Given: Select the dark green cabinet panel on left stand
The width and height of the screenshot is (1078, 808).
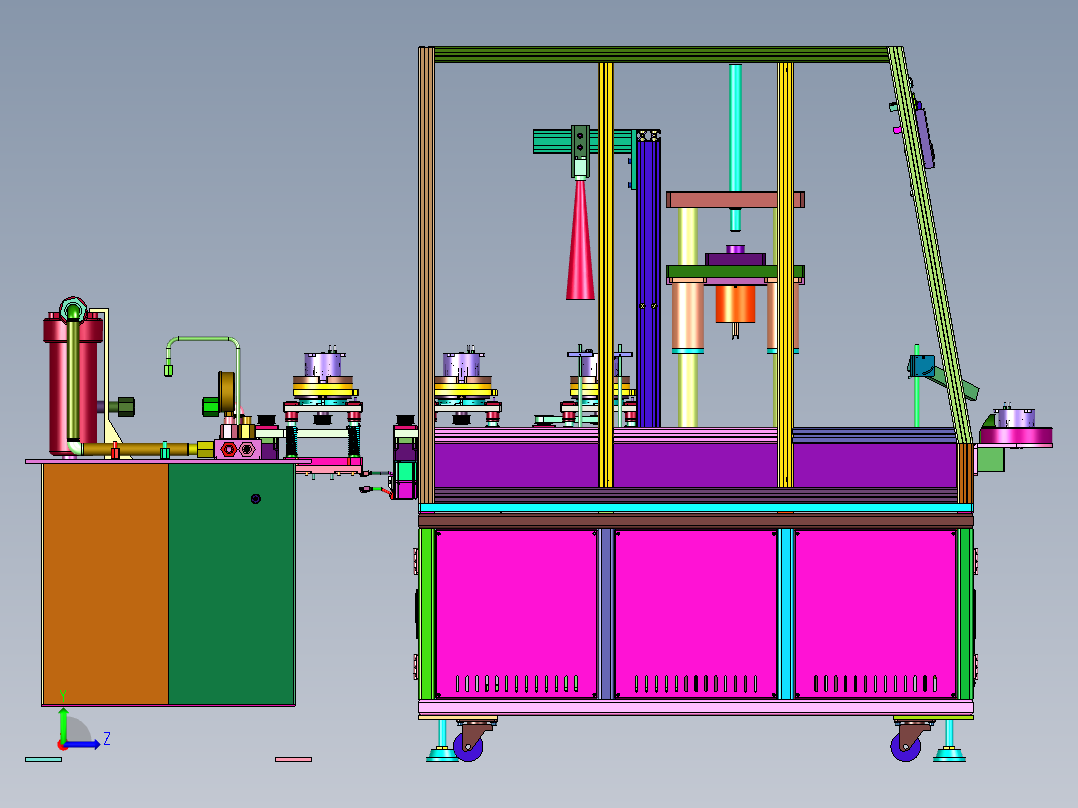Looking at the screenshot, I should 232,584.
